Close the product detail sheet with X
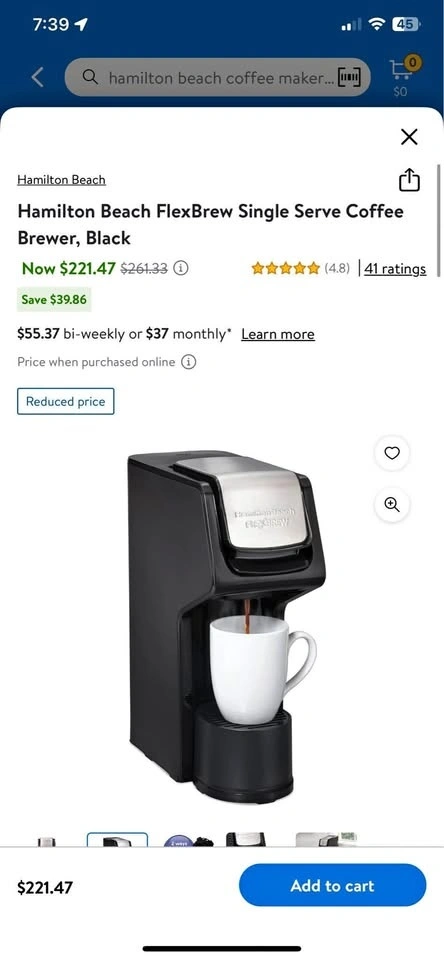 pyautogui.click(x=409, y=137)
